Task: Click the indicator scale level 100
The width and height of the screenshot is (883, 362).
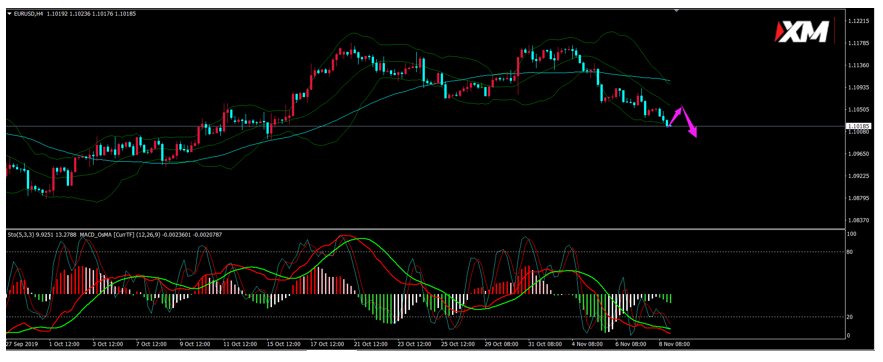Action: pos(851,234)
